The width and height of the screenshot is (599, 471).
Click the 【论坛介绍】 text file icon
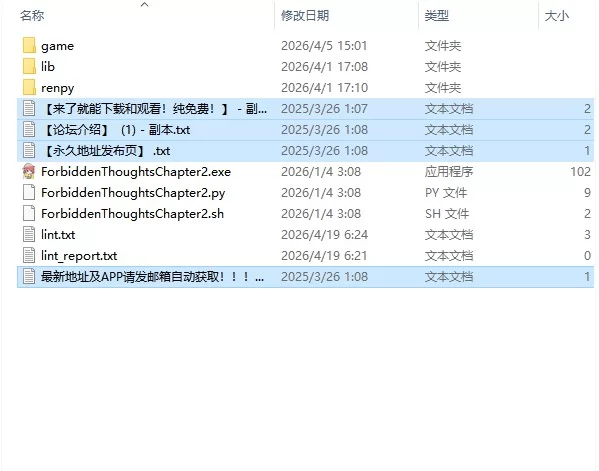click(29, 129)
